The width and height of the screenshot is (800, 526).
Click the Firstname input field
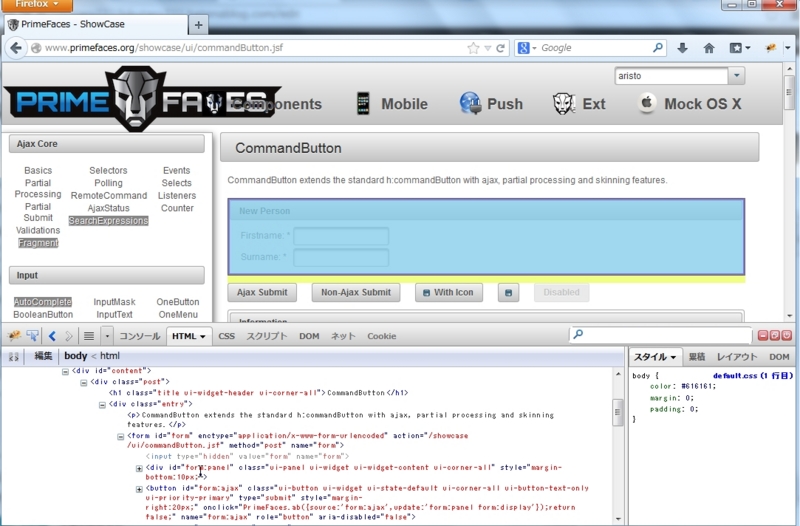[341, 236]
